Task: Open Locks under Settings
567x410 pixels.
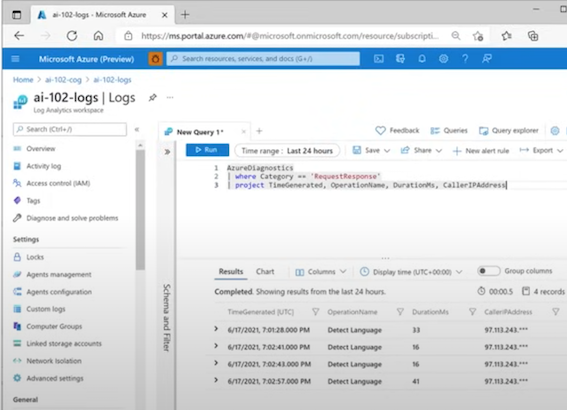Action: pyautogui.click(x=35, y=257)
